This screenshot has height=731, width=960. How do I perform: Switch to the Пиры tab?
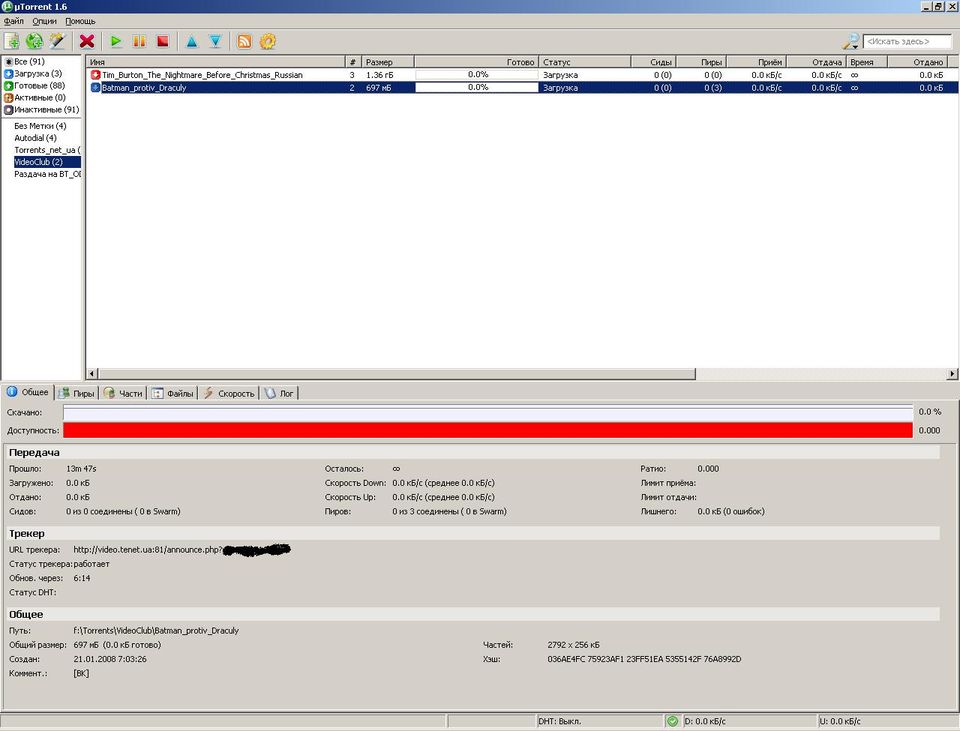[x=77, y=394]
